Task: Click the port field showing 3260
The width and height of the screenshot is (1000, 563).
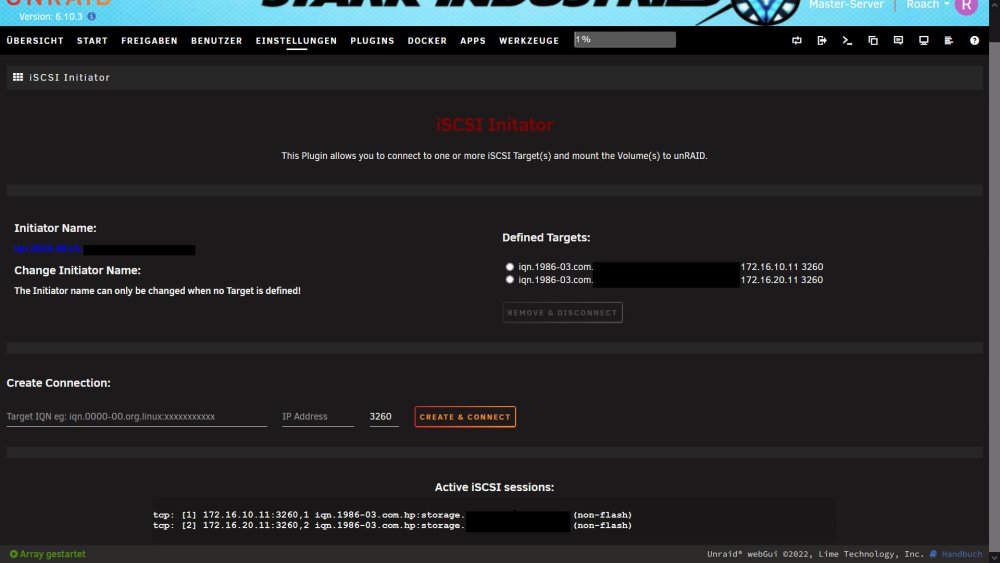Action: click(x=383, y=416)
